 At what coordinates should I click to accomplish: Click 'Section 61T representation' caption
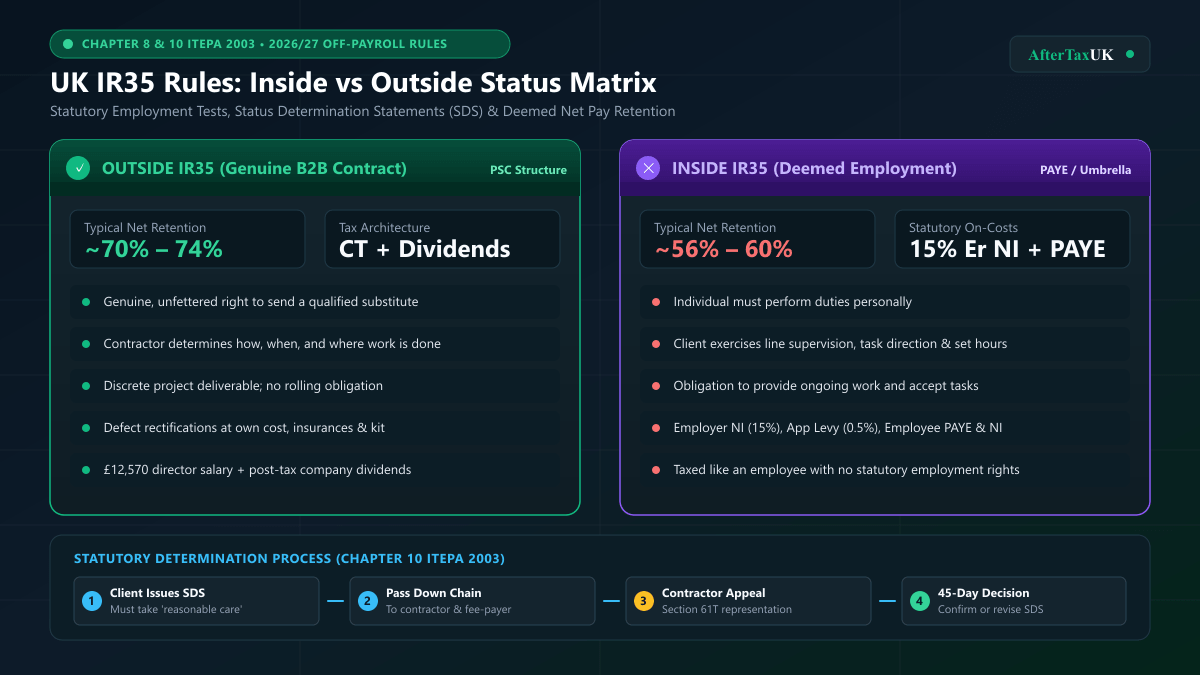pyautogui.click(x=727, y=609)
